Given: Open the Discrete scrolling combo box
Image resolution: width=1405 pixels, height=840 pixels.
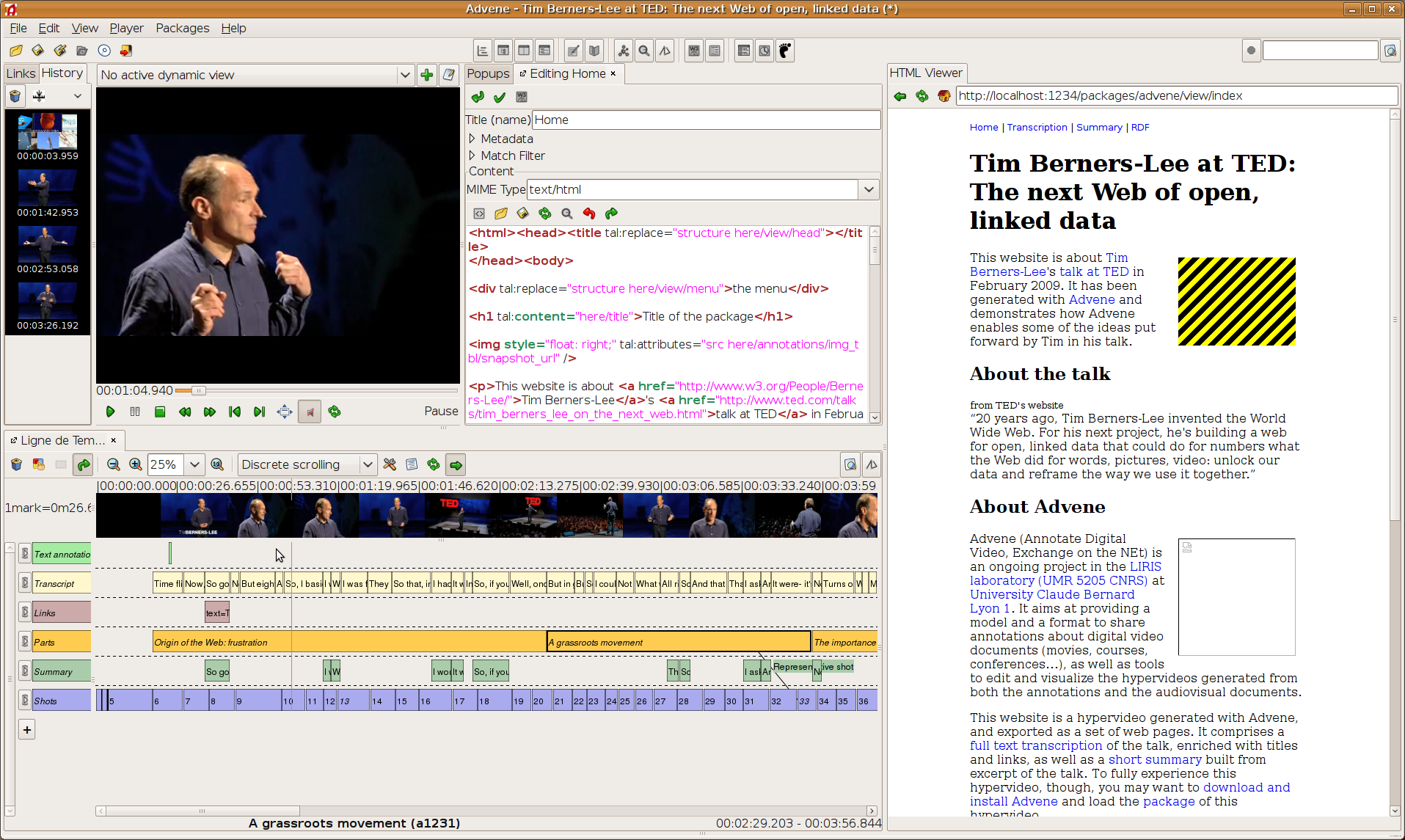Looking at the screenshot, I should [307, 464].
